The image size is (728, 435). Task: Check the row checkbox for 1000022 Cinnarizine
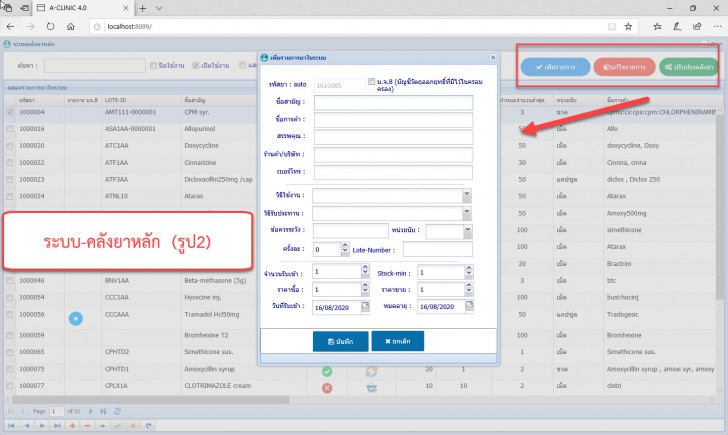10,162
